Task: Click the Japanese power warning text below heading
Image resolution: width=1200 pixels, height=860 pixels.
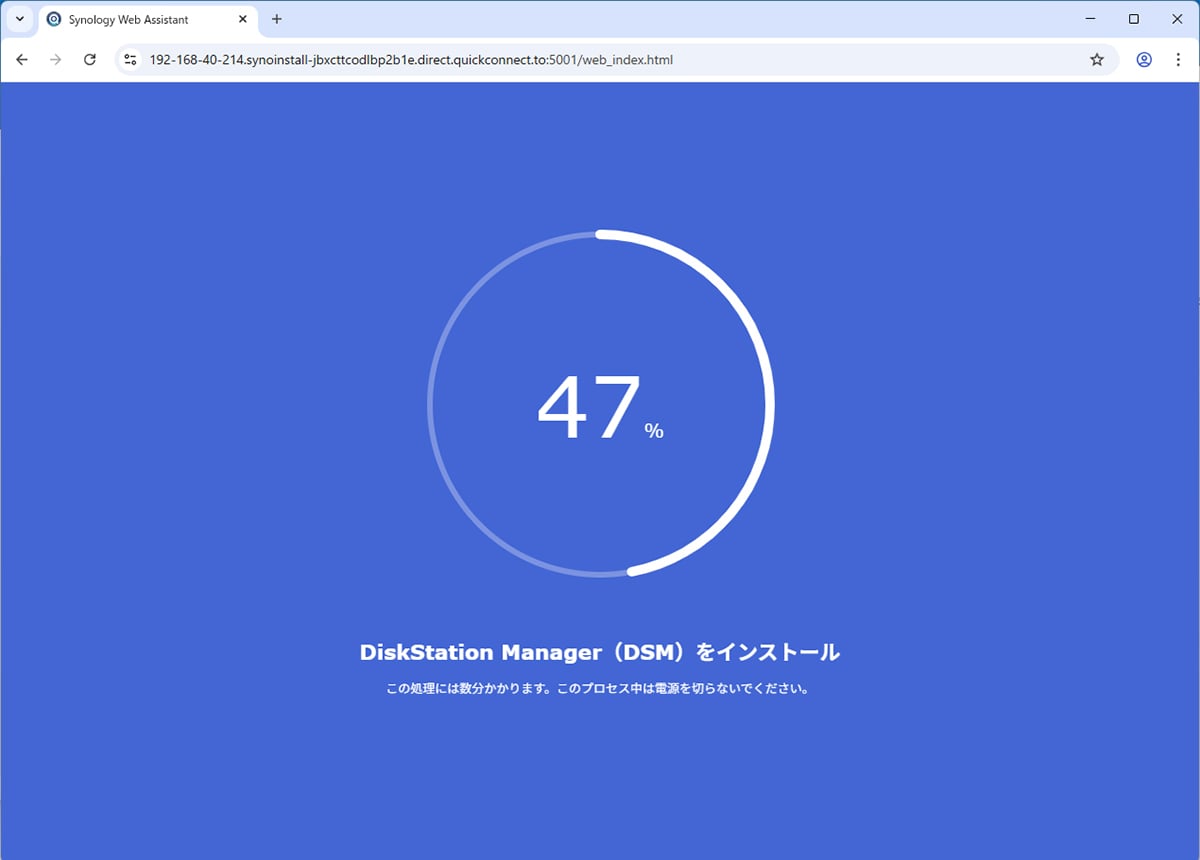Action: tap(597, 689)
